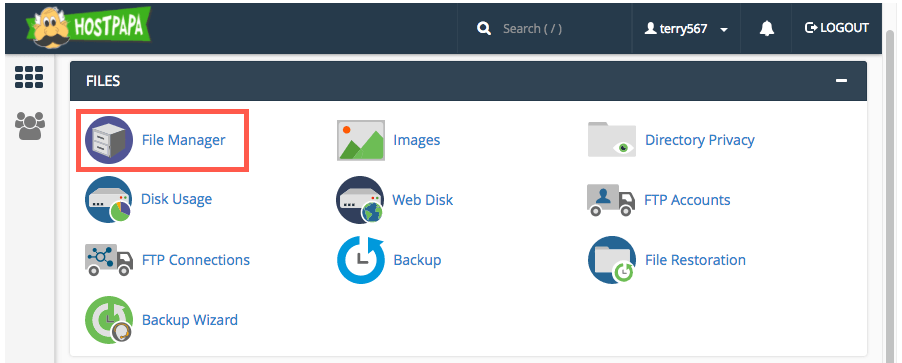Image resolution: width=902 pixels, height=363 pixels.
Task: Open the FTP Accounts link
Action: click(687, 200)
